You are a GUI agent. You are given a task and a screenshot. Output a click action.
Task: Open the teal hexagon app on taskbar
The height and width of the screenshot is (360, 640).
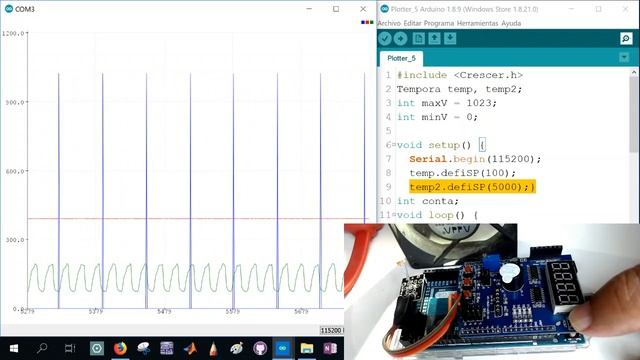click(97, 349)
